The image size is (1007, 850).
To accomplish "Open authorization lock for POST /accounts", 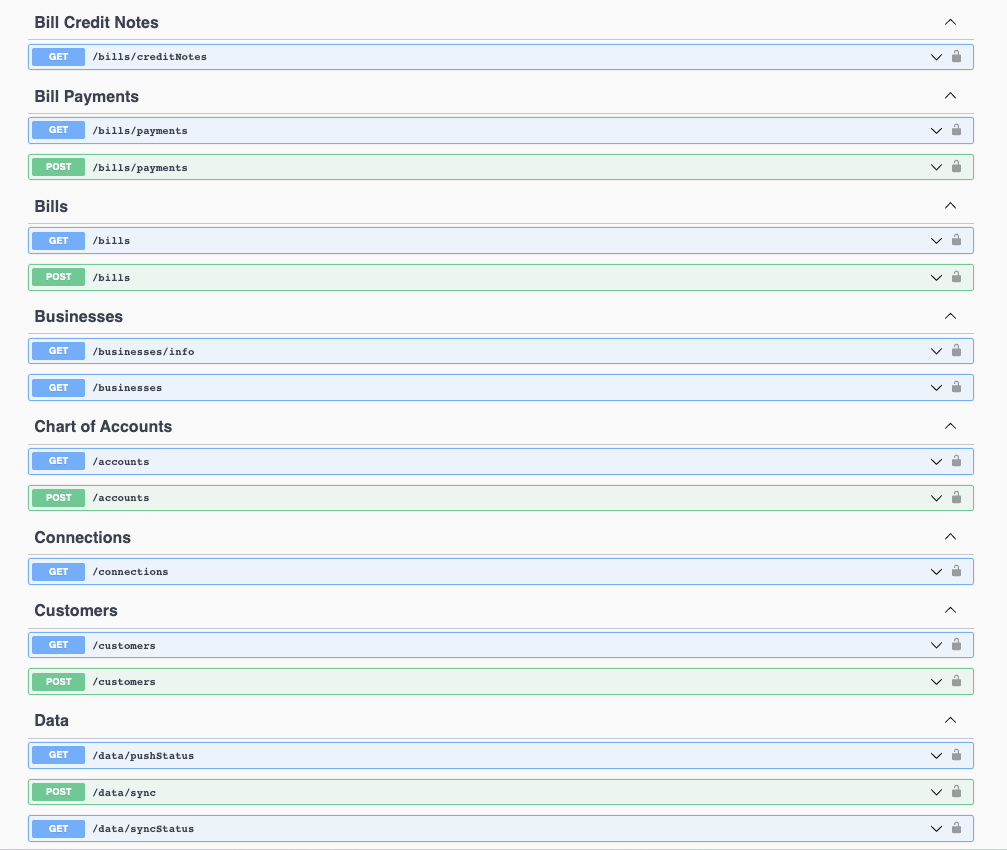I will tap(956, 497).
